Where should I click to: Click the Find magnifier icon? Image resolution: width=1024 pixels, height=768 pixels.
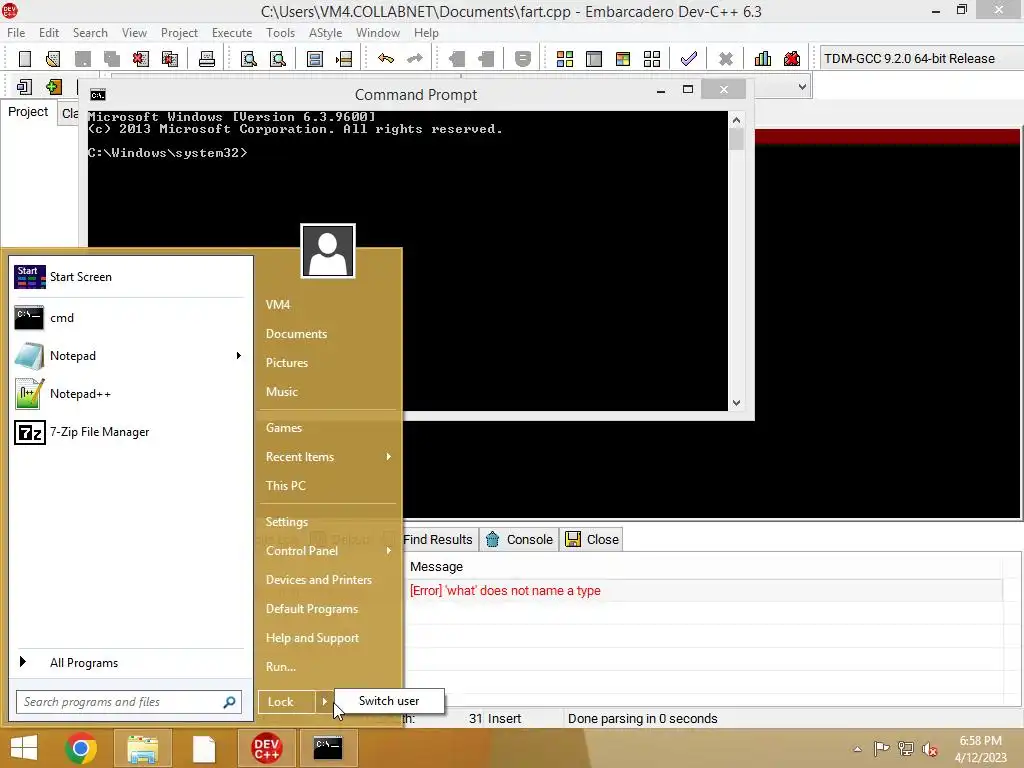(248, 59)
